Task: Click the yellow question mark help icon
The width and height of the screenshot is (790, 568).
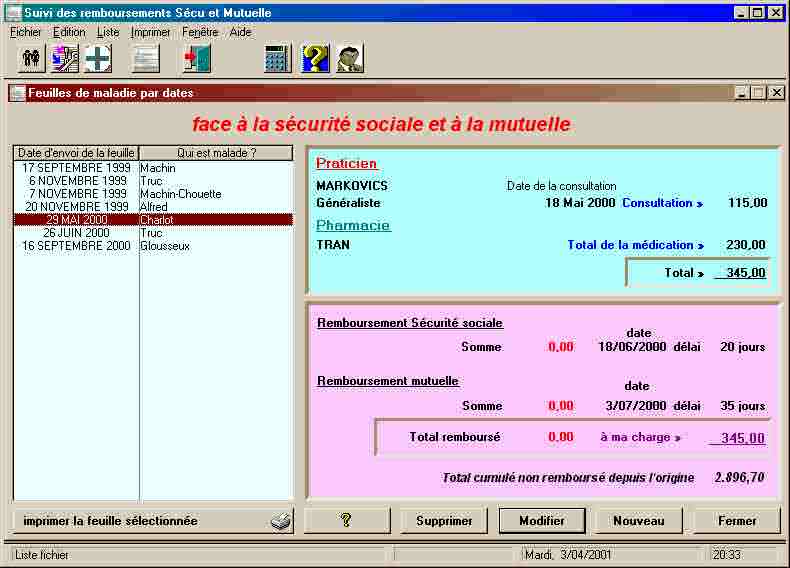Action: [x=315, y=58]
